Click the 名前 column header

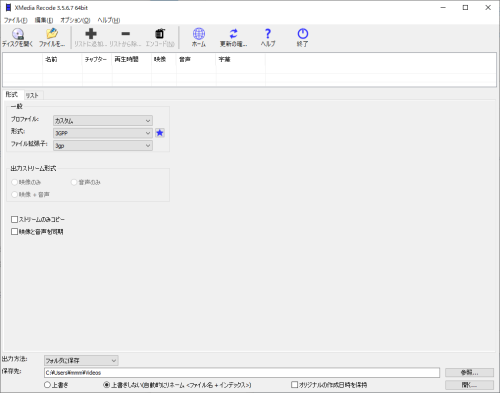point(62,59)
